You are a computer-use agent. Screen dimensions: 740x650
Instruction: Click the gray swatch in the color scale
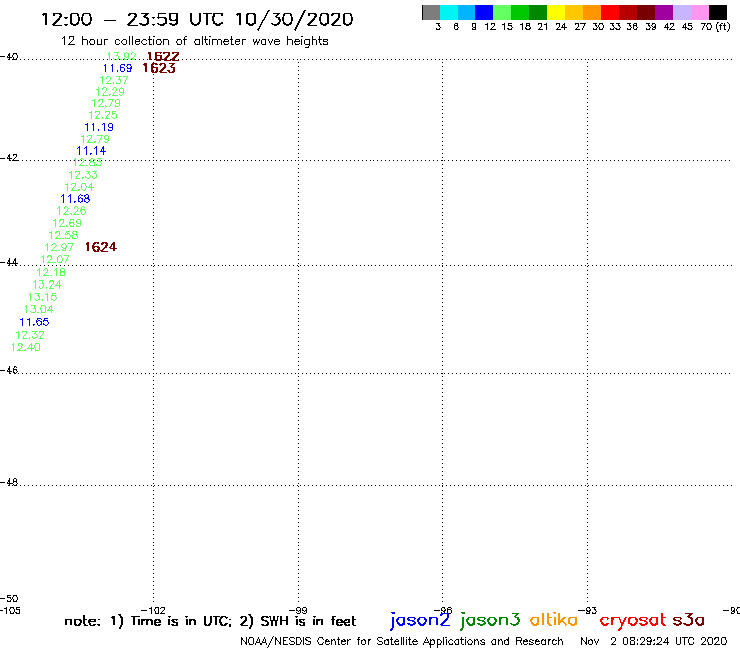click(431, 12)
